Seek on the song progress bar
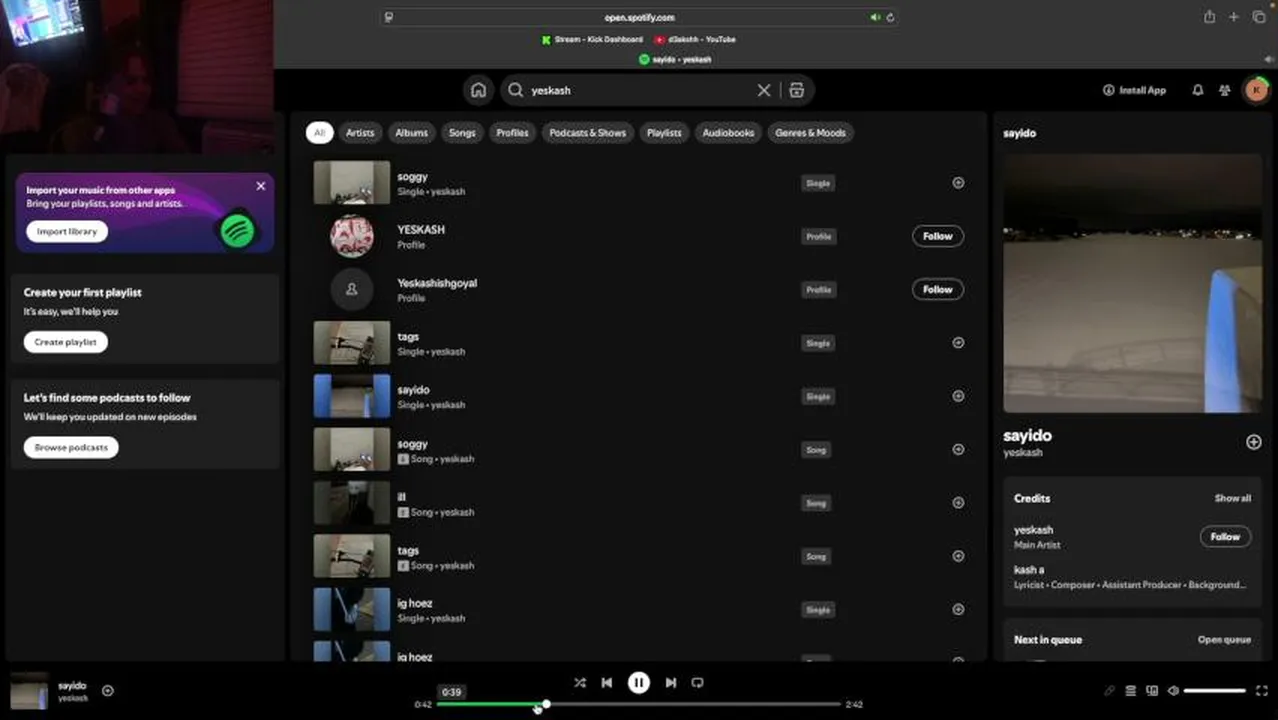The width and height of the screenshot is (1278, 720). tap(639, 704)
